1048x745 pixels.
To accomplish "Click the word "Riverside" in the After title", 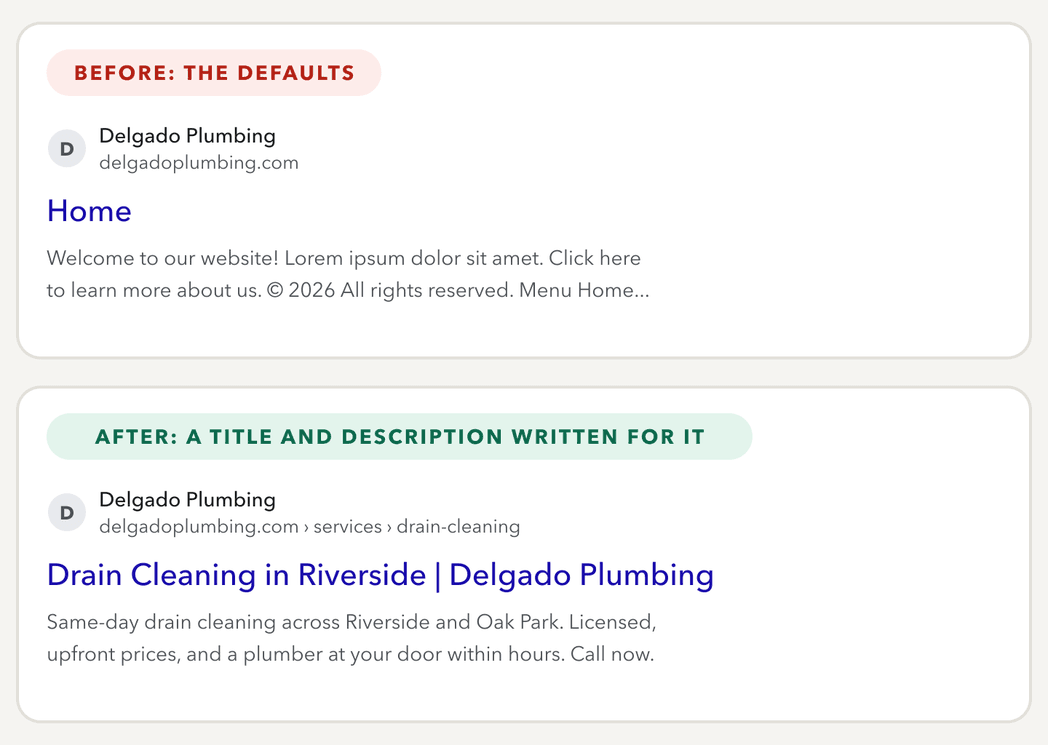I will pyautogui.click(x=362, y=575).
